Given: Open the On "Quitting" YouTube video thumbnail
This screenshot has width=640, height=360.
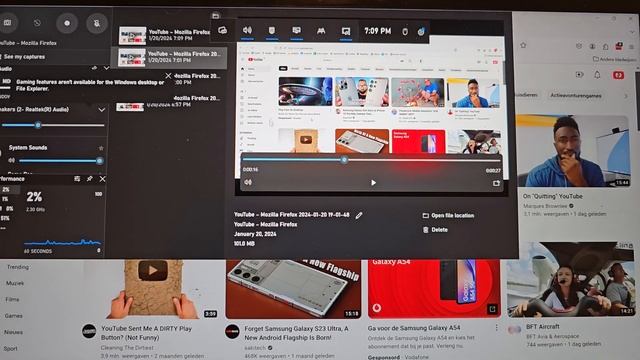Looking at the screenshot, I should [x=573, y=151].
